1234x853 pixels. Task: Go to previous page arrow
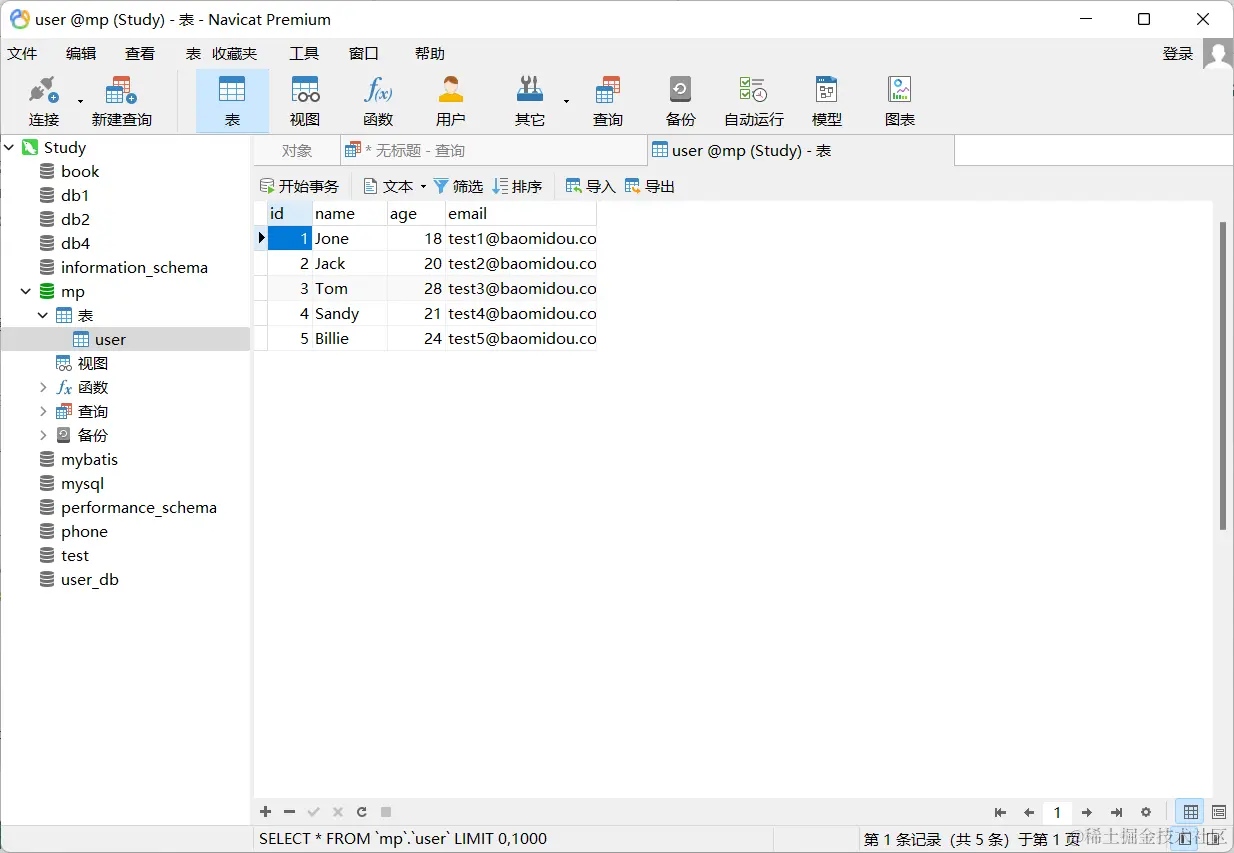coord(1029,813)
